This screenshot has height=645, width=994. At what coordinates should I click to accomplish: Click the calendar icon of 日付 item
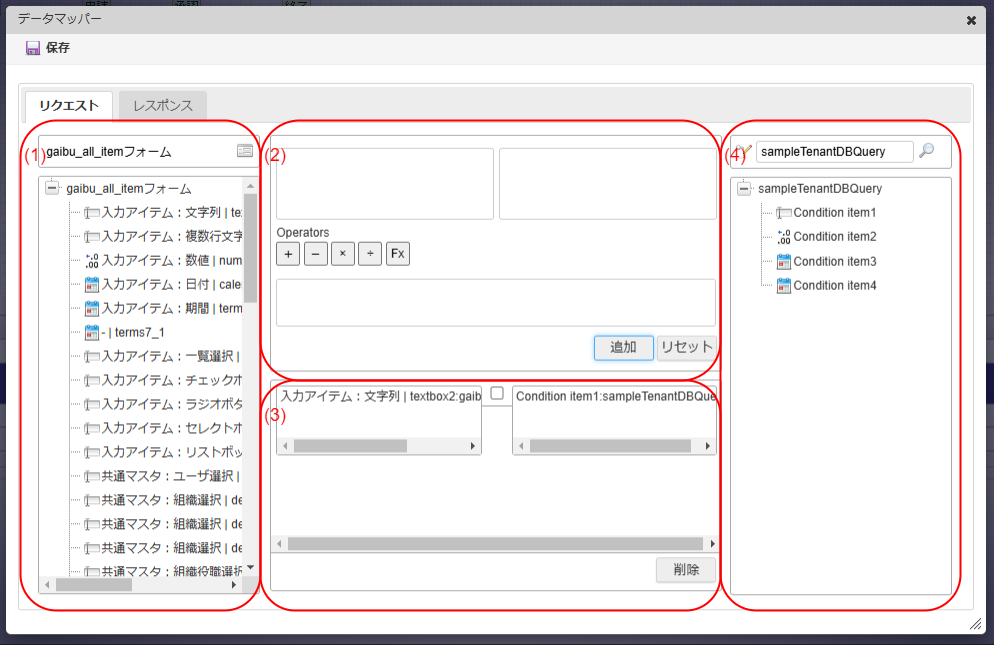(x=92, y=285)
